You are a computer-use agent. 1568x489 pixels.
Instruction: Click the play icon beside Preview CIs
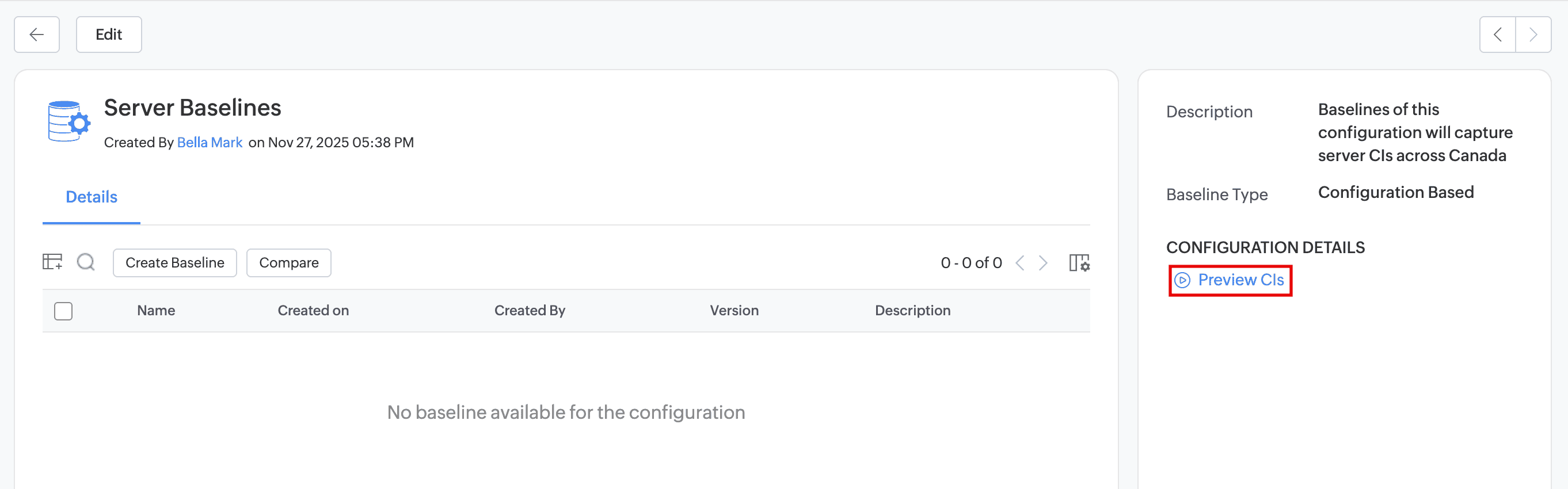1182,280
